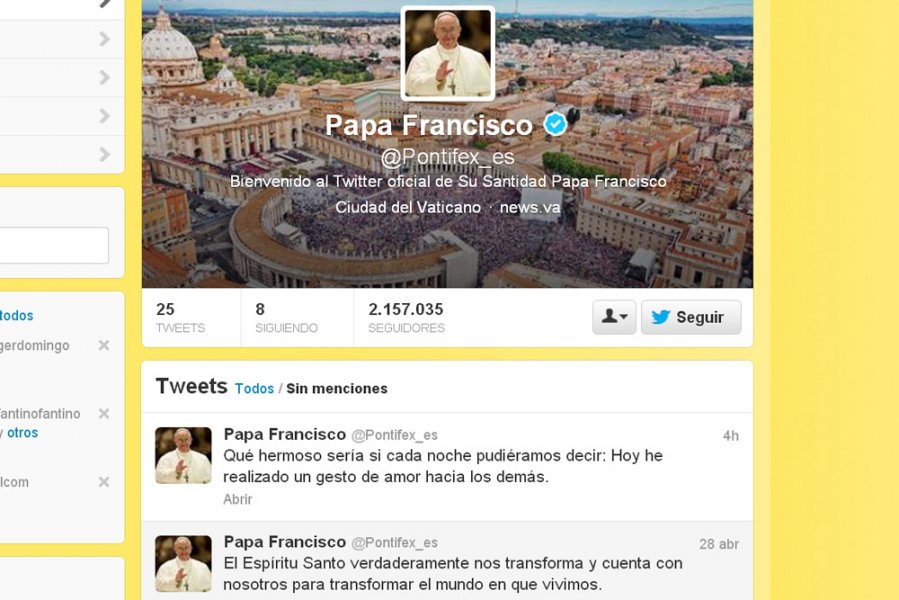The width and height of the screenshot is (899, 600).
Task: Close the suggestion ending in 'lcom'
Action: click(104, 482)
